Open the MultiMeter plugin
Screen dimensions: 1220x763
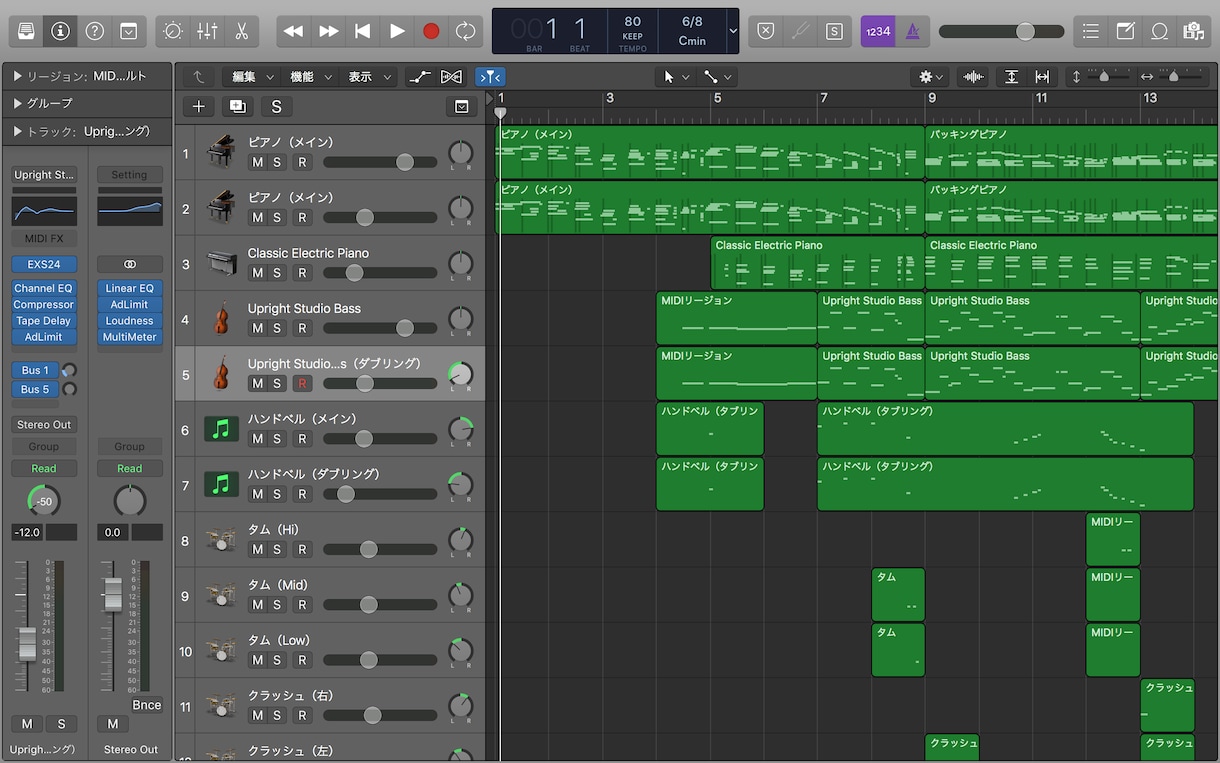coord(129,337)
